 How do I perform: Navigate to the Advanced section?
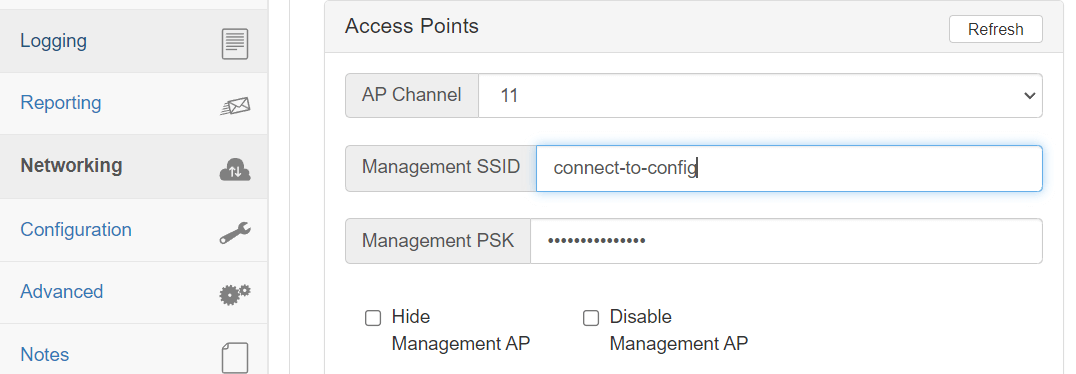[62, 292]
